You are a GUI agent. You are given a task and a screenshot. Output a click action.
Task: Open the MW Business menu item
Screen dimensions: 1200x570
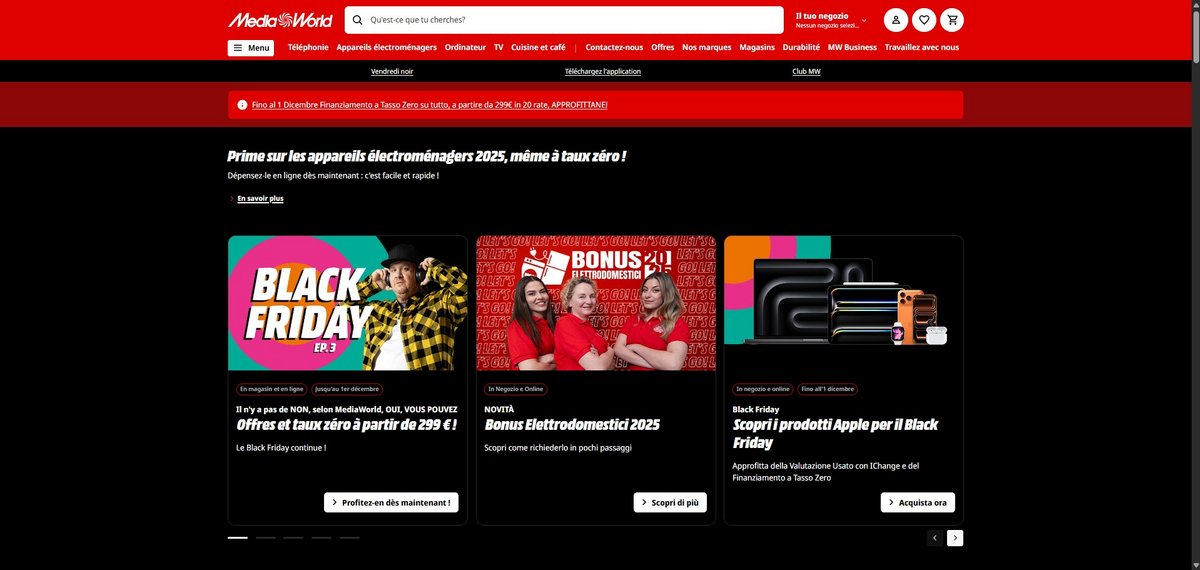pyautogui.click(x=852, y=47)
